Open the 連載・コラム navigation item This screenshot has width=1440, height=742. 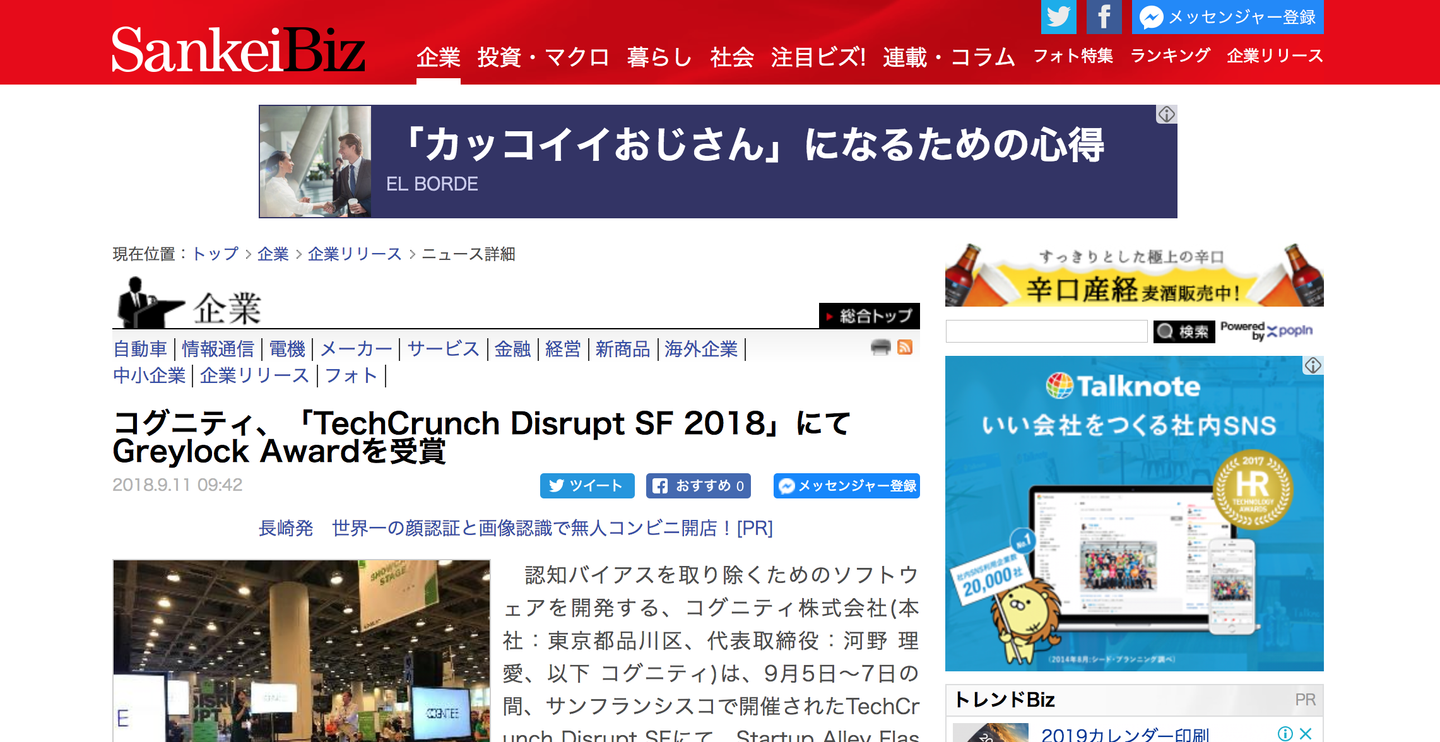point(949,57)
